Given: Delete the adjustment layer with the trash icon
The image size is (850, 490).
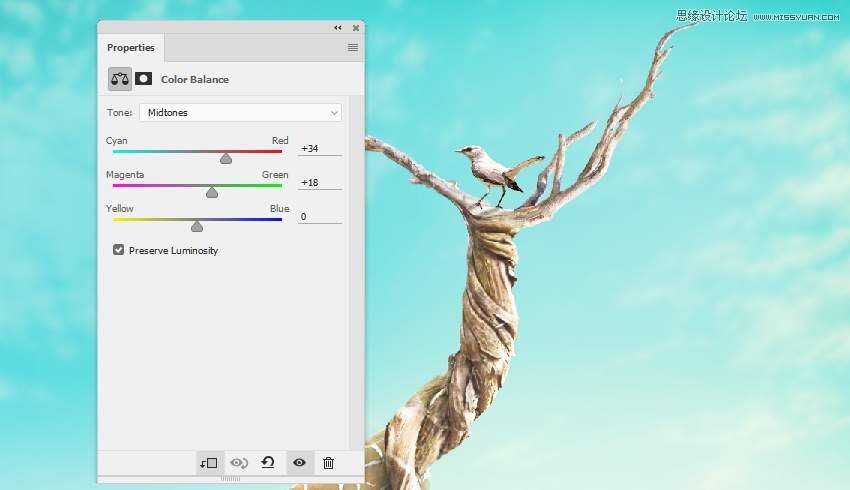Looking at the screenshot, I should [328, 463].
